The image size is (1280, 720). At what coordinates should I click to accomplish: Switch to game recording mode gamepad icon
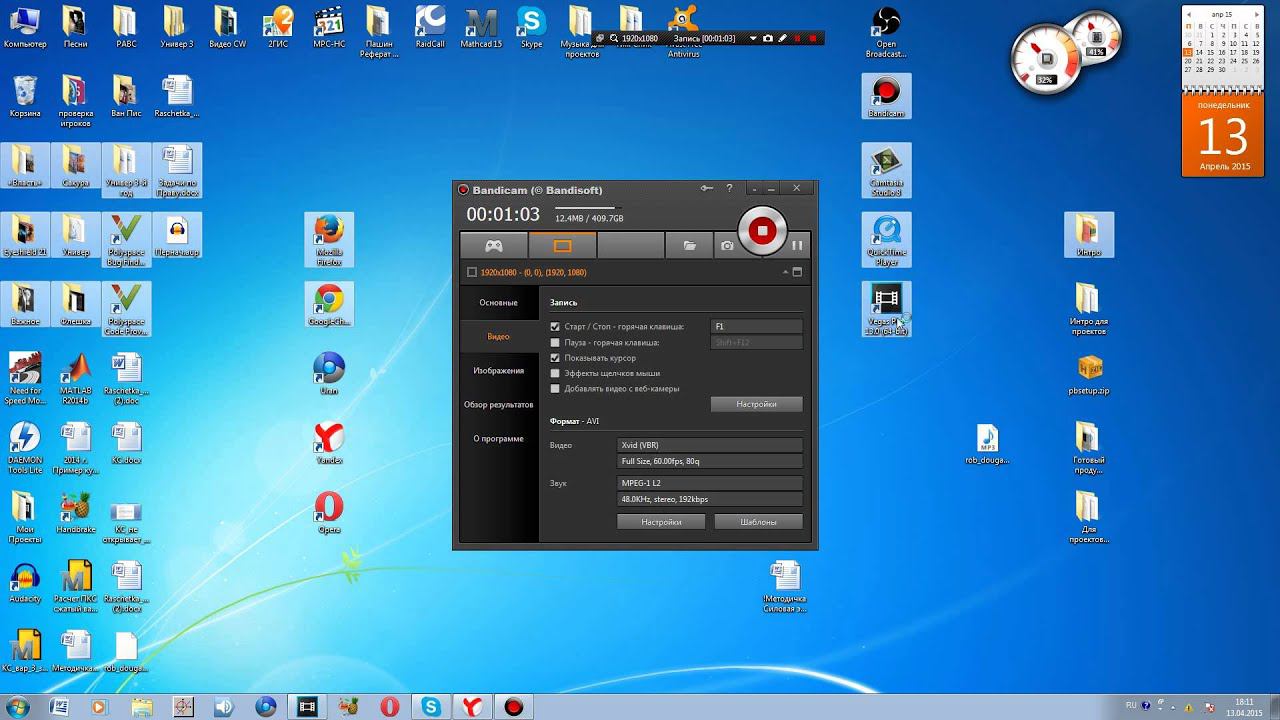(x=493, y=245)
